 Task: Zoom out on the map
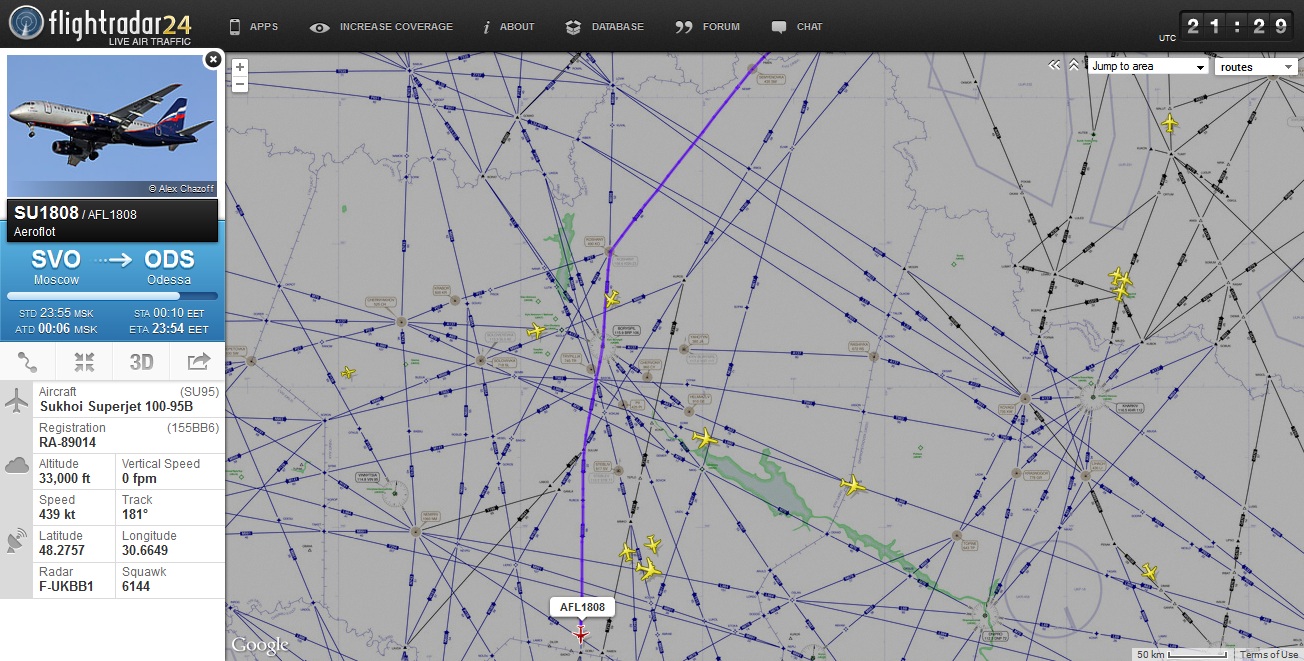coord(240,84)
